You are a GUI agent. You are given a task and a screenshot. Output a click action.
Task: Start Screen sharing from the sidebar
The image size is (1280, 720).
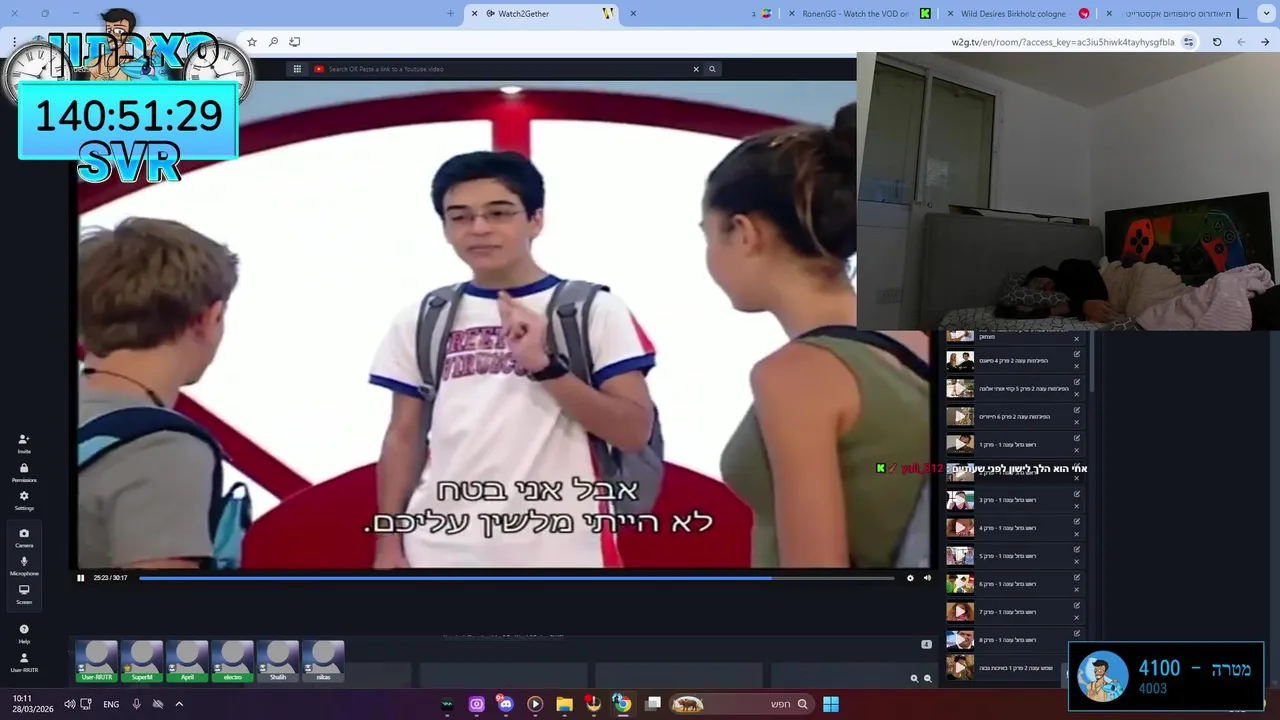(24, 594)
